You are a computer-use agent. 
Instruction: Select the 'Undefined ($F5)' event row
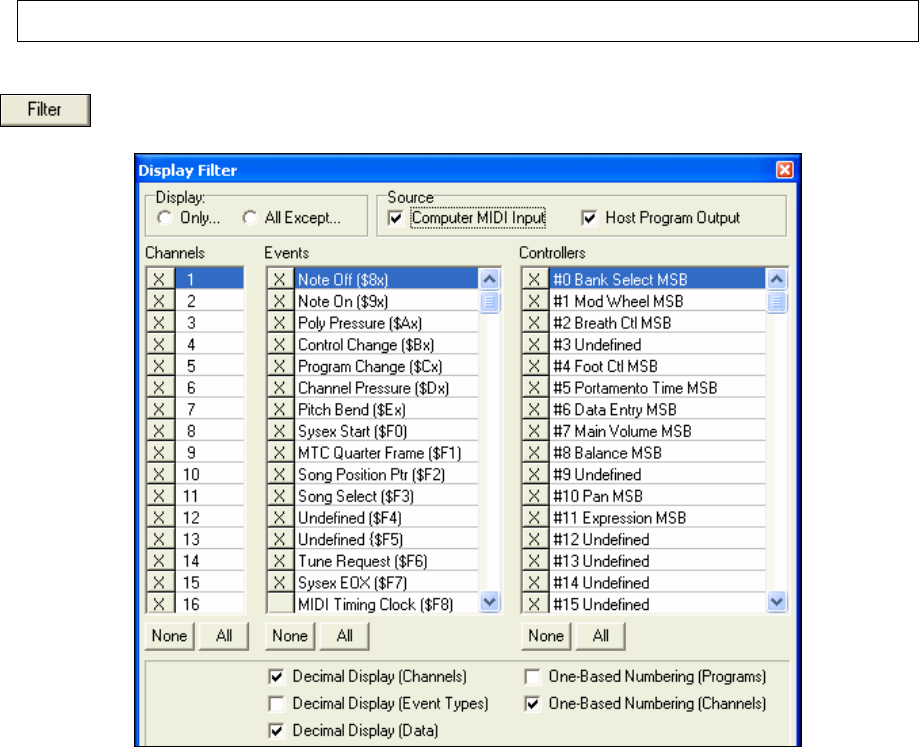[x=386, y=539]
